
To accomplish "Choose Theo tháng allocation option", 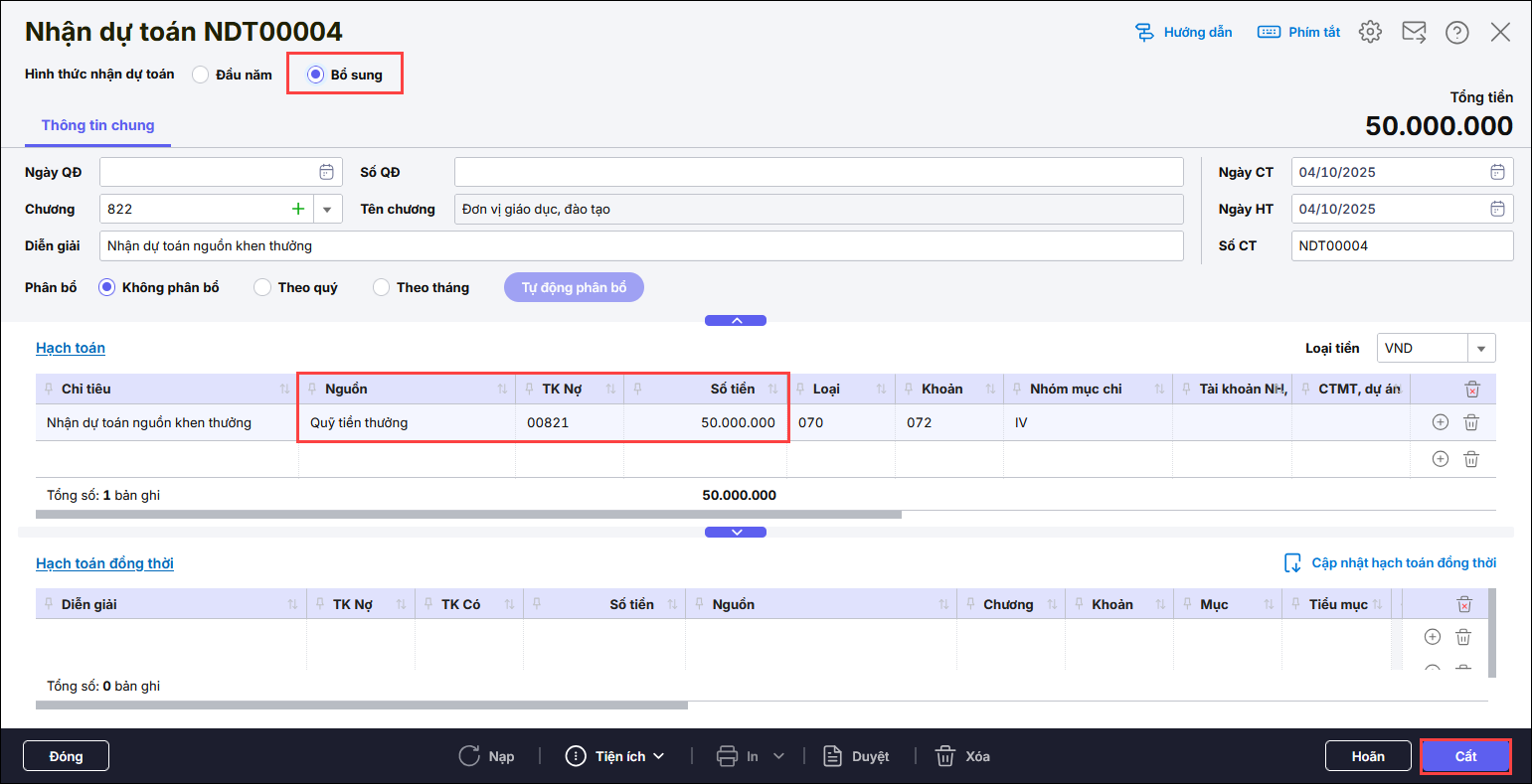I will tap(381, 287).
